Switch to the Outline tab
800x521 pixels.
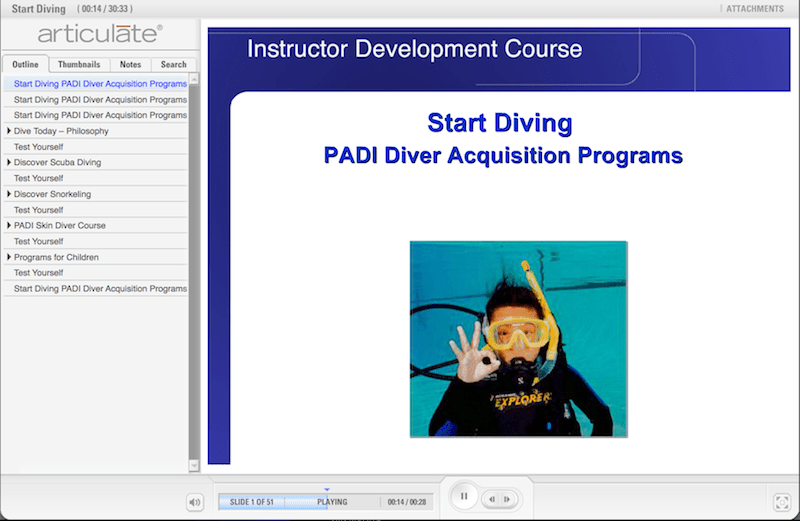pyautogui.click(x=26, y=64)
